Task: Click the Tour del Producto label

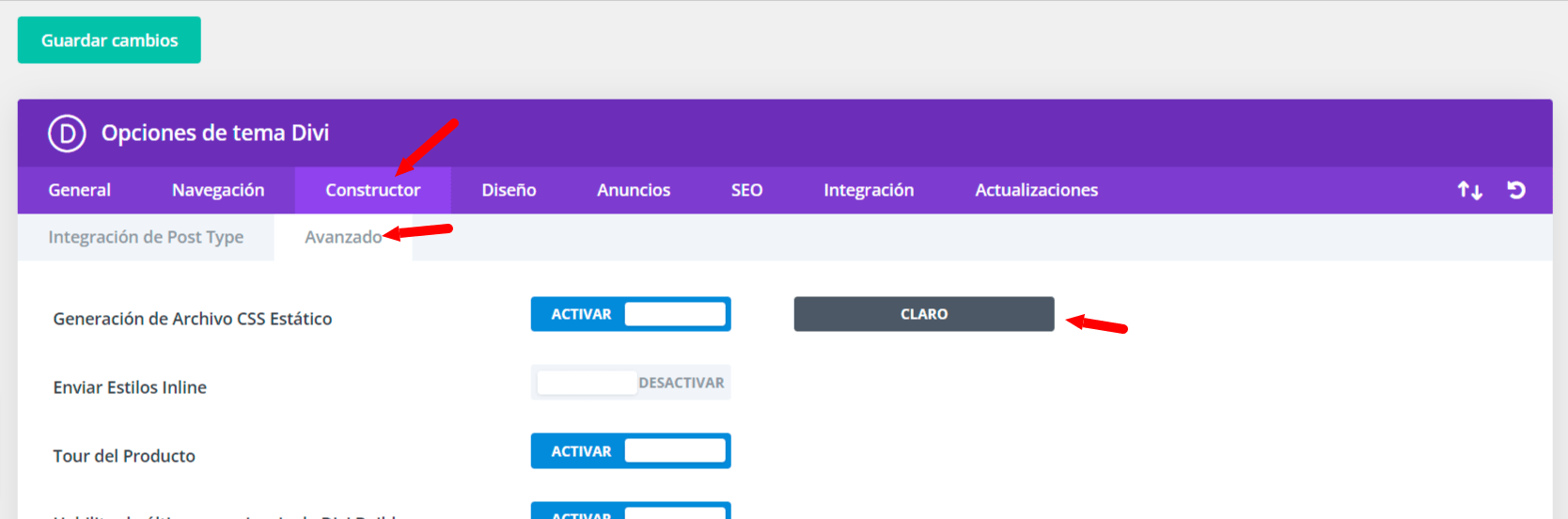Action: pos(124,456)
